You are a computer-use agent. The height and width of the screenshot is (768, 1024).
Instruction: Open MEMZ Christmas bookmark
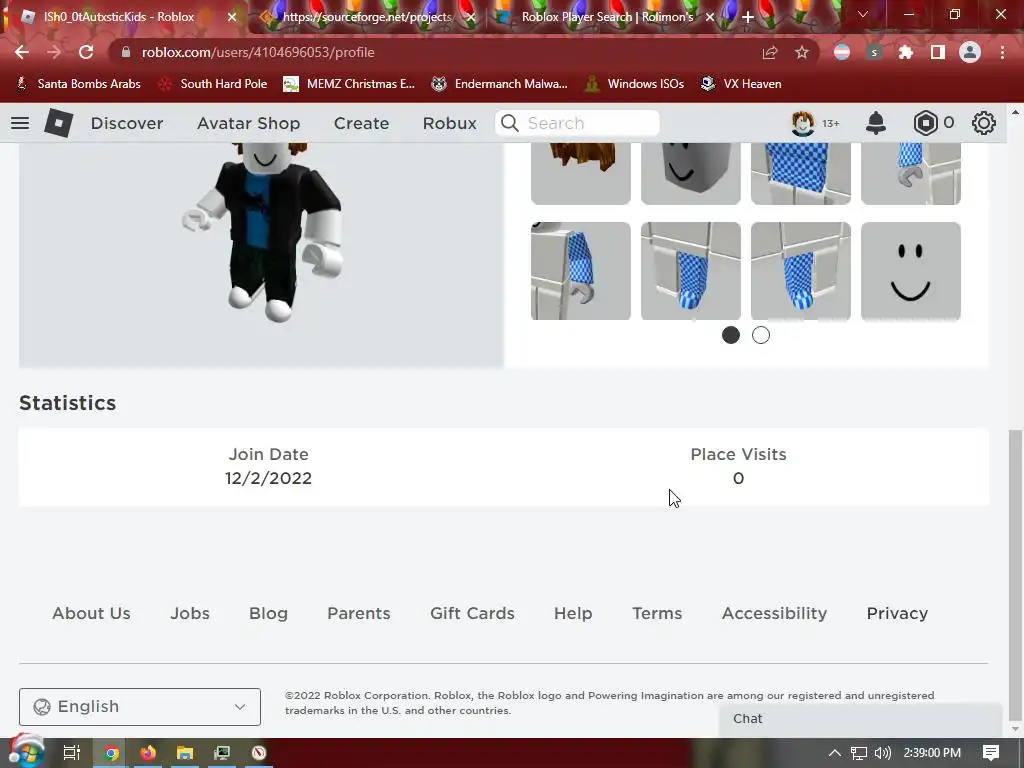349,84
